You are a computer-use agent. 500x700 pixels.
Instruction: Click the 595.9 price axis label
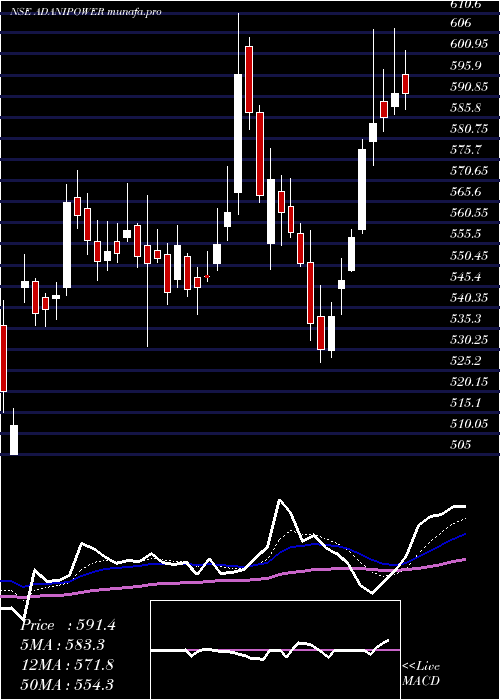pos(465,66)
